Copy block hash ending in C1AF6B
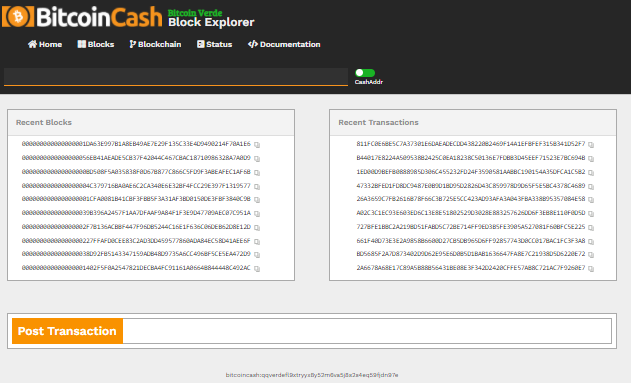The height and width of the screenshot is (383, 631). pyautogui.click(x=257, y=173)
